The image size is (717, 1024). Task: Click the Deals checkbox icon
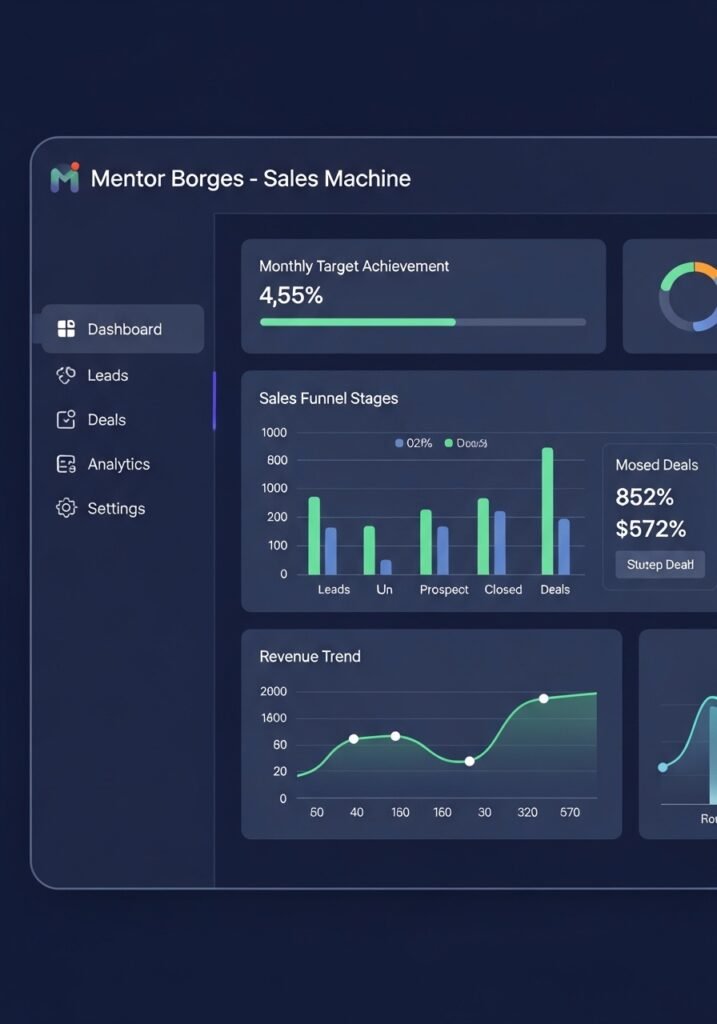click(66, 420)
